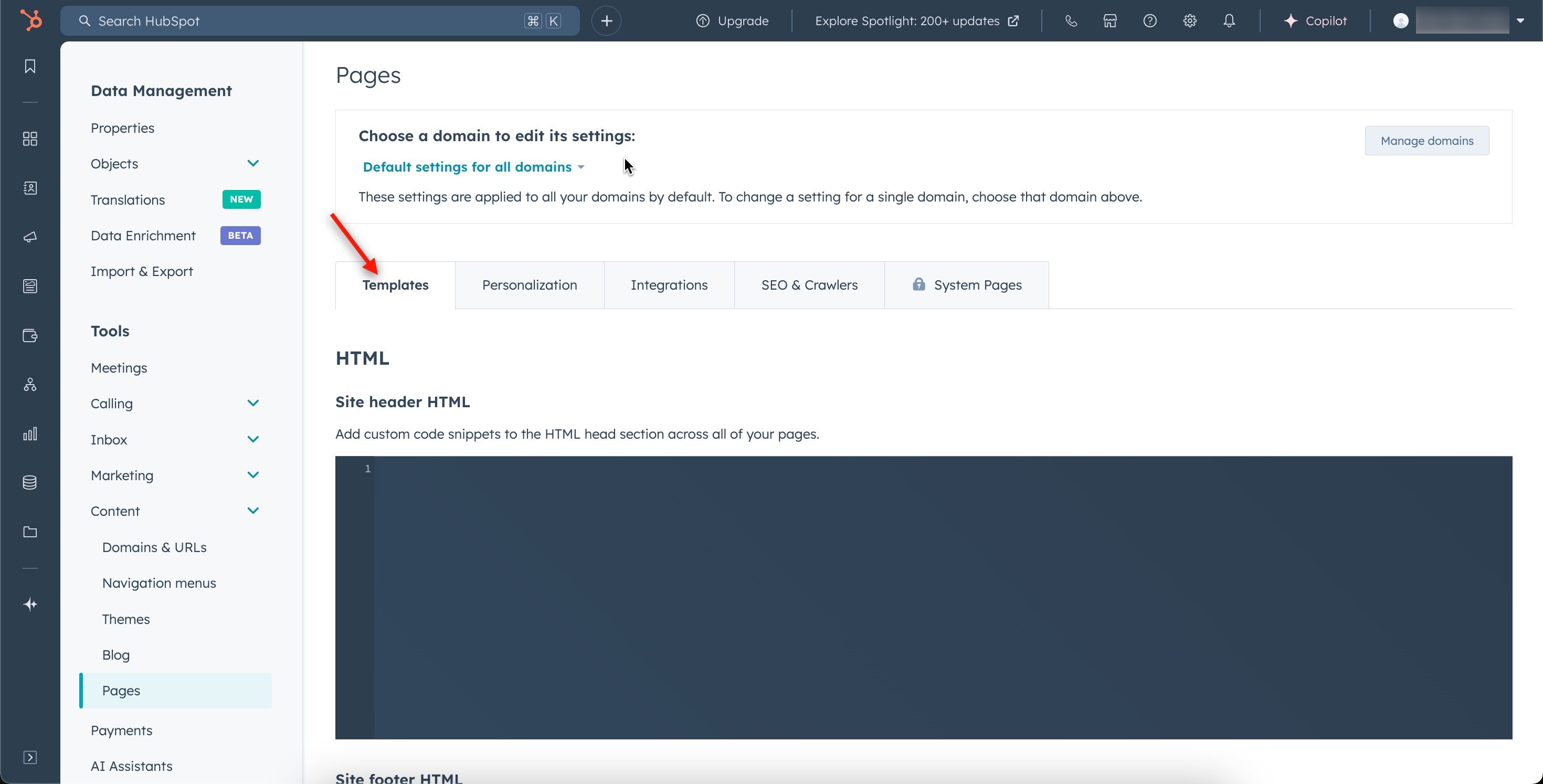This screenshot has width=1543, height=784.
Task: Expand the left navigation rail arrow icon
Action: pos(30,758)
